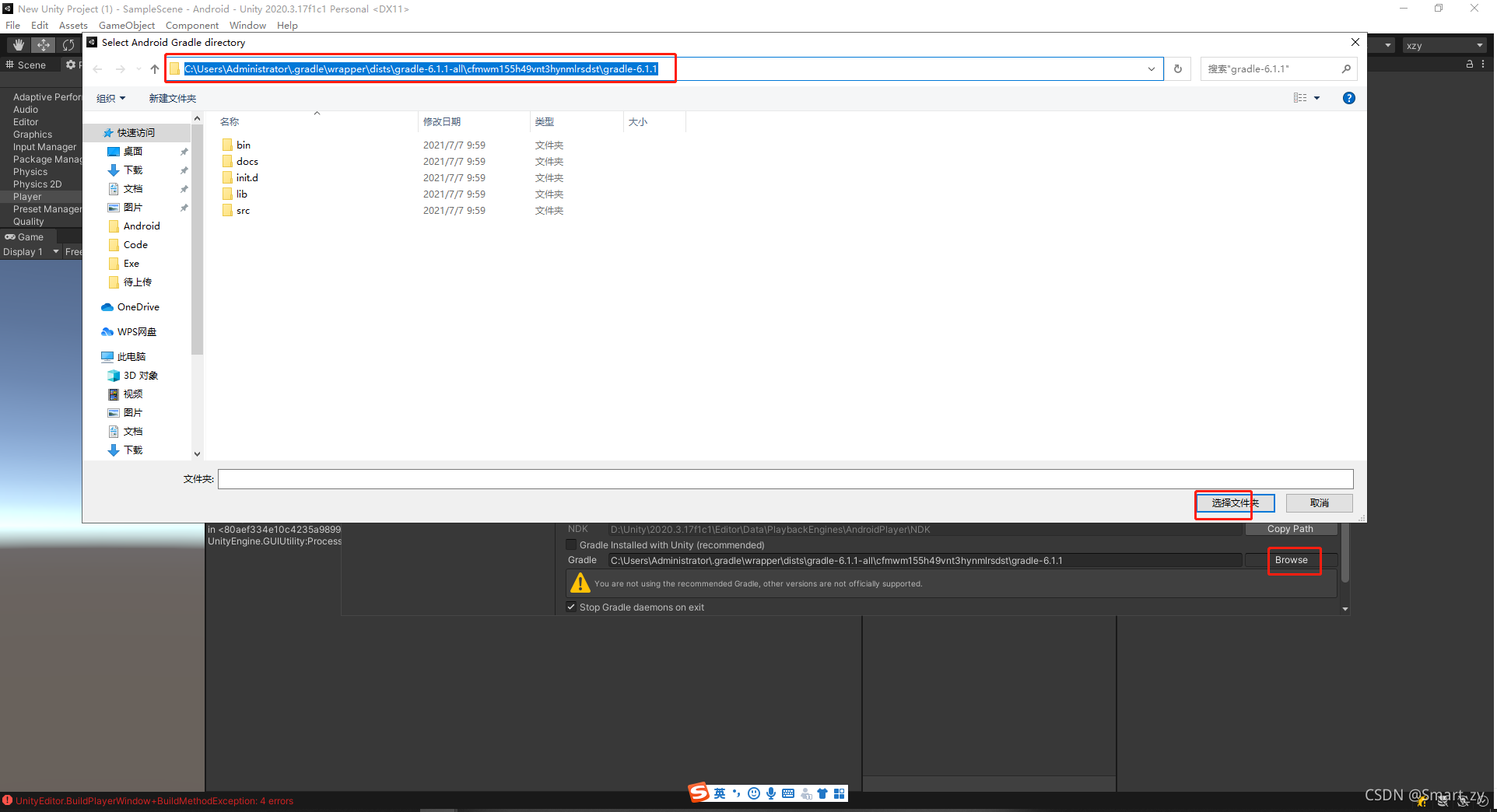This screenshot has width=1497, height=812.
Task: Open the Component menu
Action: [x=192, y=25]
